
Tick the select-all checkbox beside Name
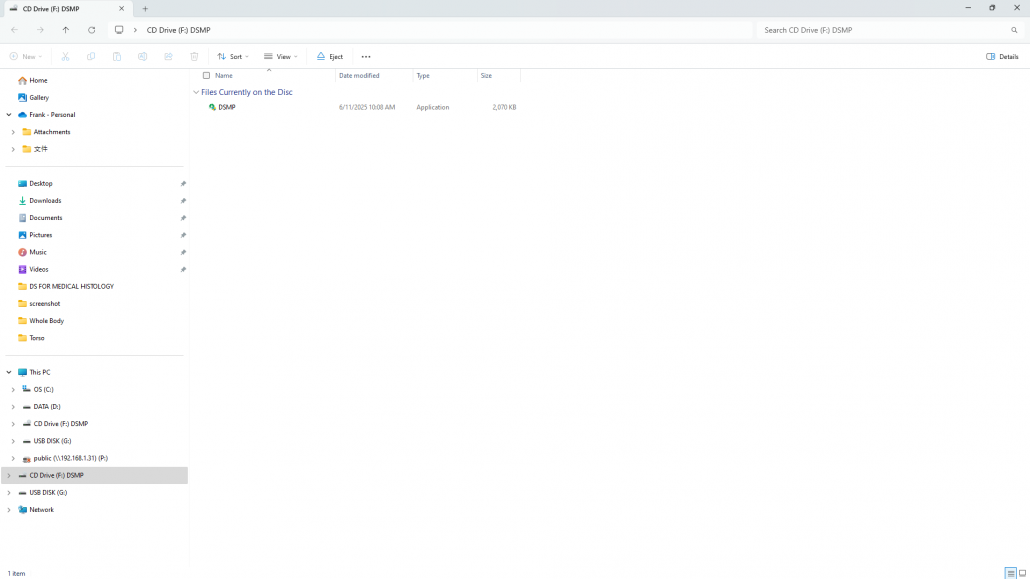207,75
